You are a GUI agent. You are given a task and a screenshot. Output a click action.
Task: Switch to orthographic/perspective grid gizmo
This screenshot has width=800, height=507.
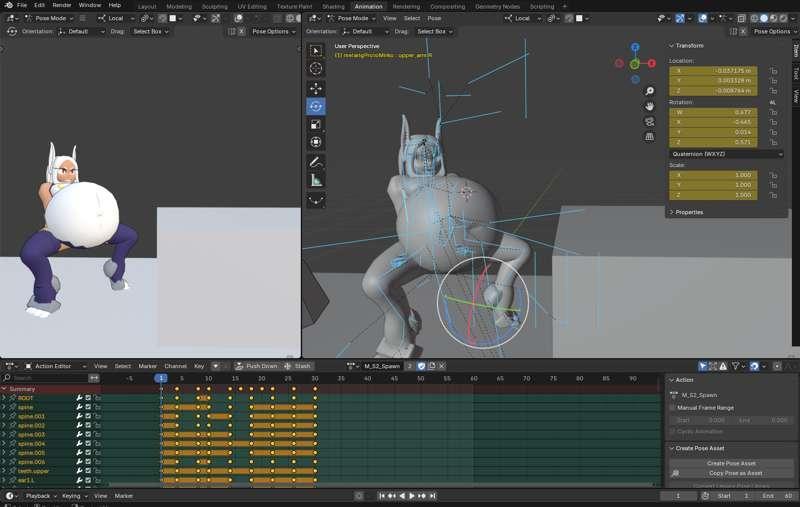[x=650, y=136]
